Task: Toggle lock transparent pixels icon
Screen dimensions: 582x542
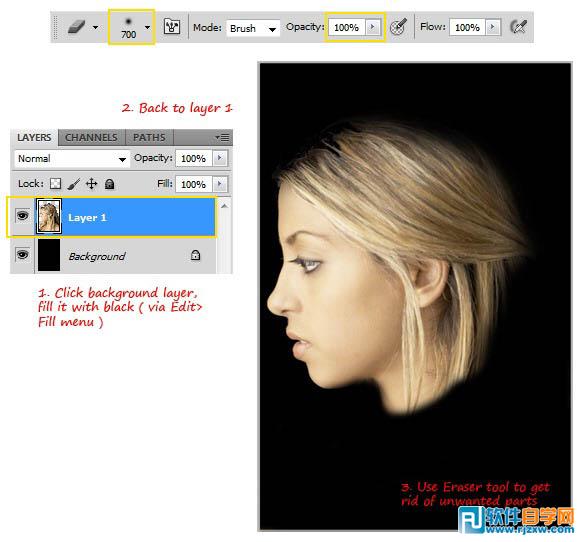Action: [56, 183]
